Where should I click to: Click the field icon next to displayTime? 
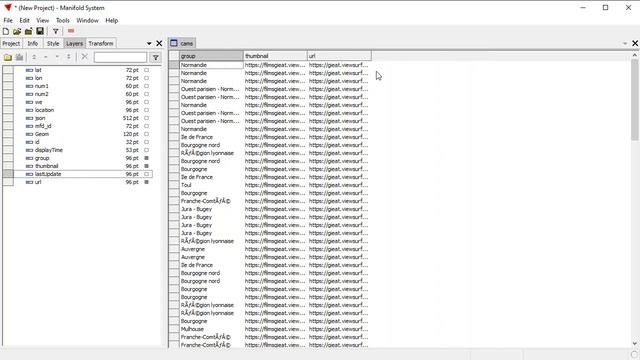pos(29,150)
